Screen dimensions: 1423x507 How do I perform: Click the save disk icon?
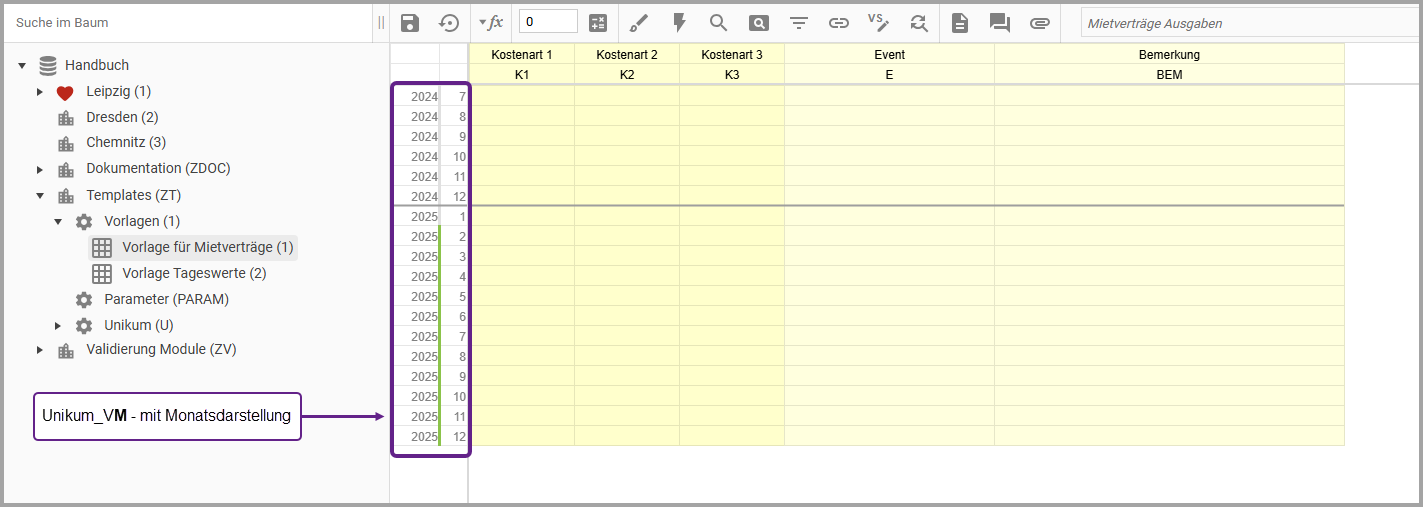409,23
